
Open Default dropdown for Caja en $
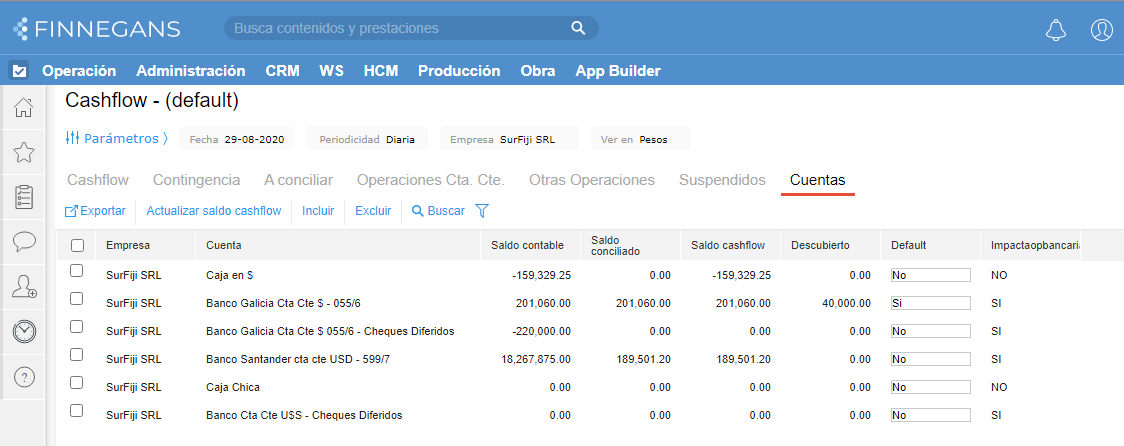930,275
